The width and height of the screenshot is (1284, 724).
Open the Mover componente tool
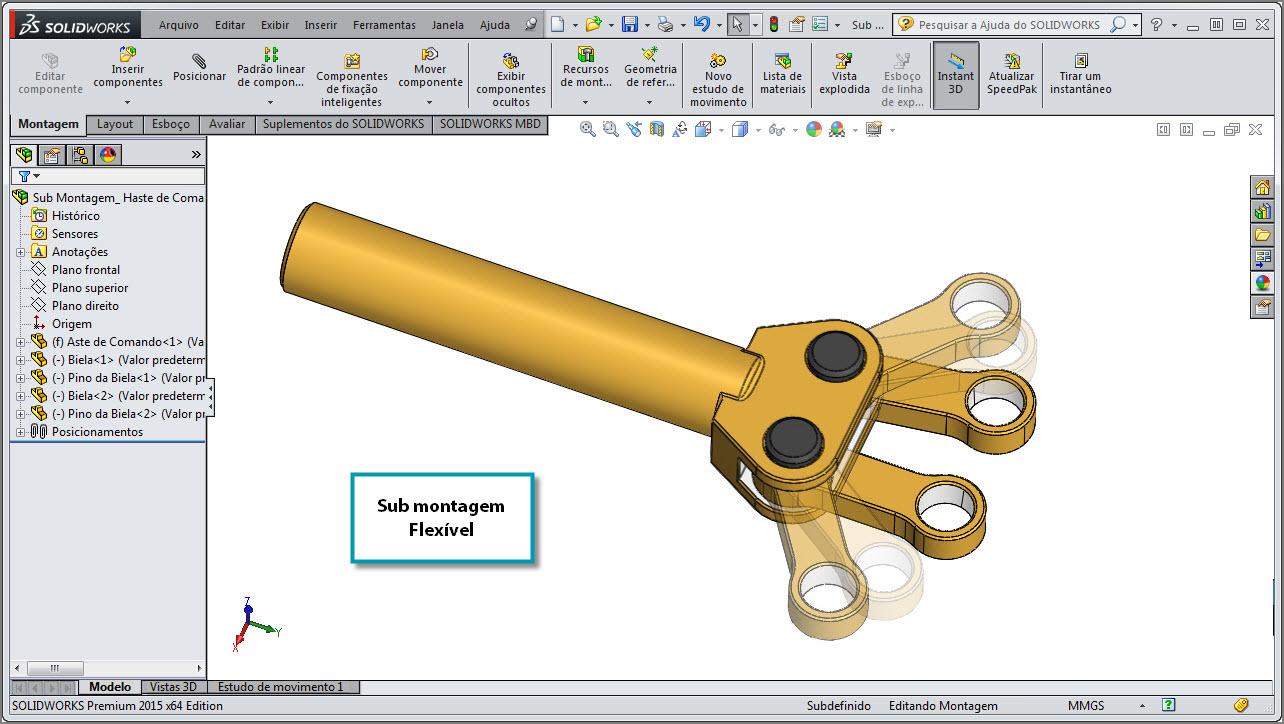click(x=430, y=70)
